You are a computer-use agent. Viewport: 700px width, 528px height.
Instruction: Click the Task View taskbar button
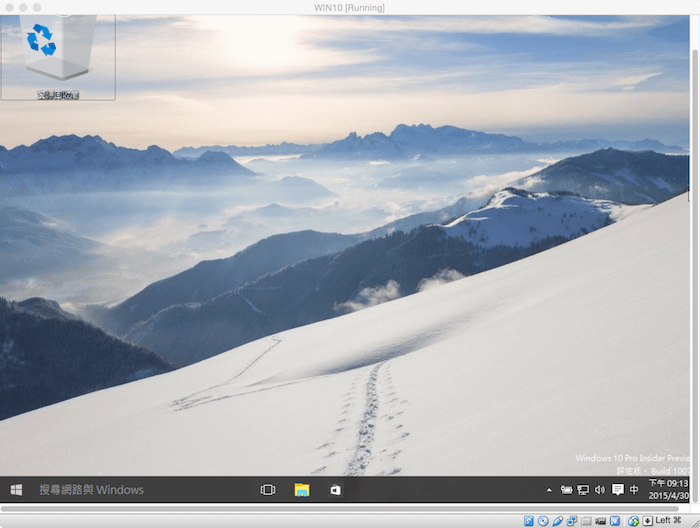click(x=267, y=490)
